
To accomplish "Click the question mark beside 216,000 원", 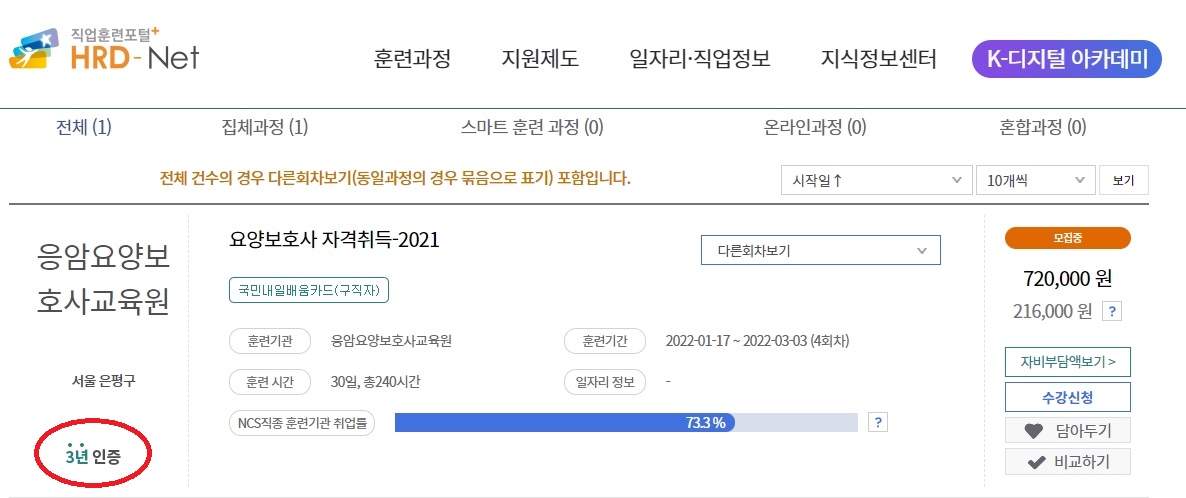I will coord(1111,312).
